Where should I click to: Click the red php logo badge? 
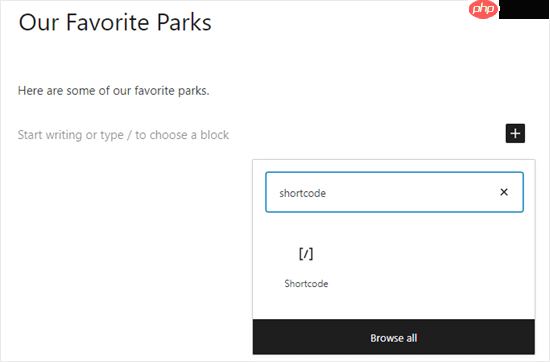483,9
